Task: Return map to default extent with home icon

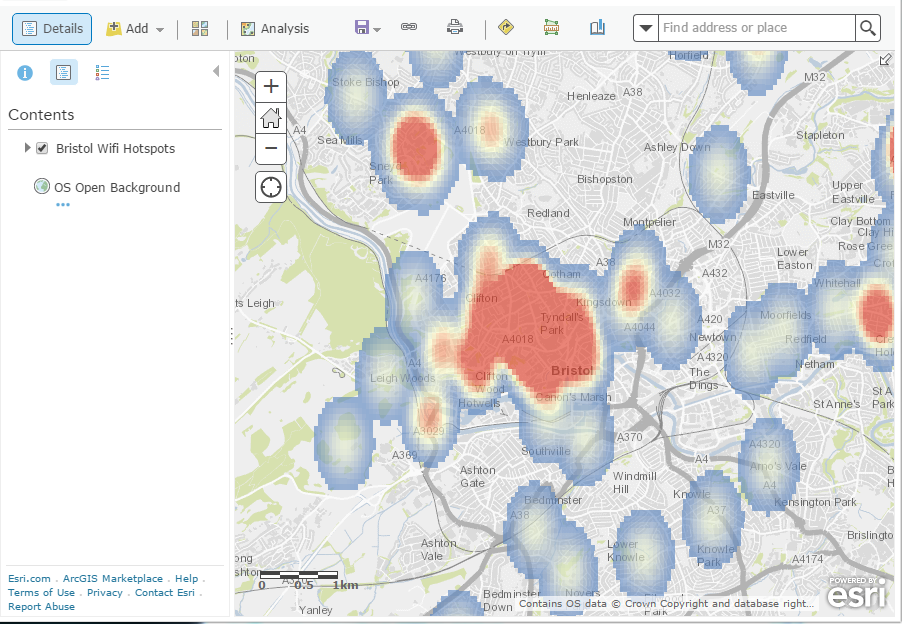Action: pyautogui.click(x=270, y=118)
